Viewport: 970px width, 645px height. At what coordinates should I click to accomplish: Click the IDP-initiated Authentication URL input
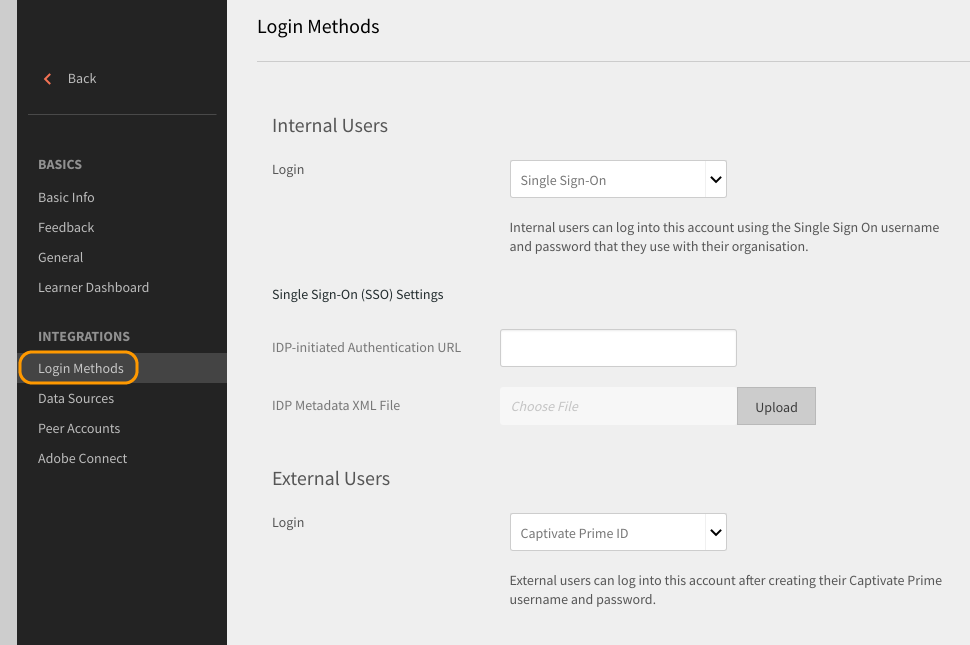618,348
